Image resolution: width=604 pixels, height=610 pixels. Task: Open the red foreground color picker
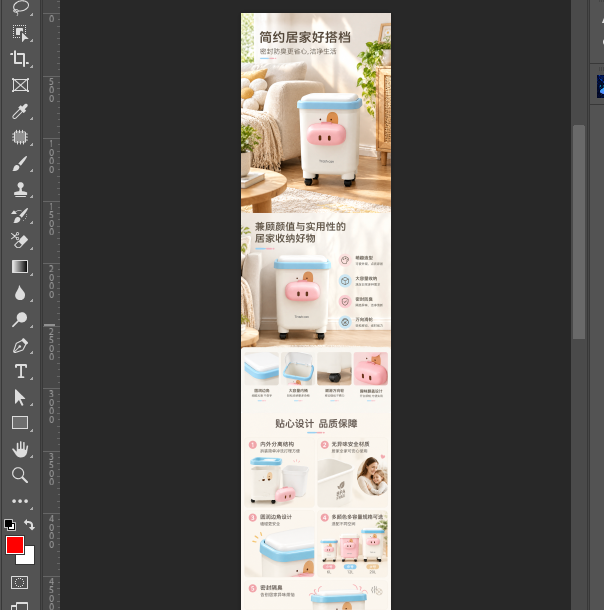(x=15, y=545)
